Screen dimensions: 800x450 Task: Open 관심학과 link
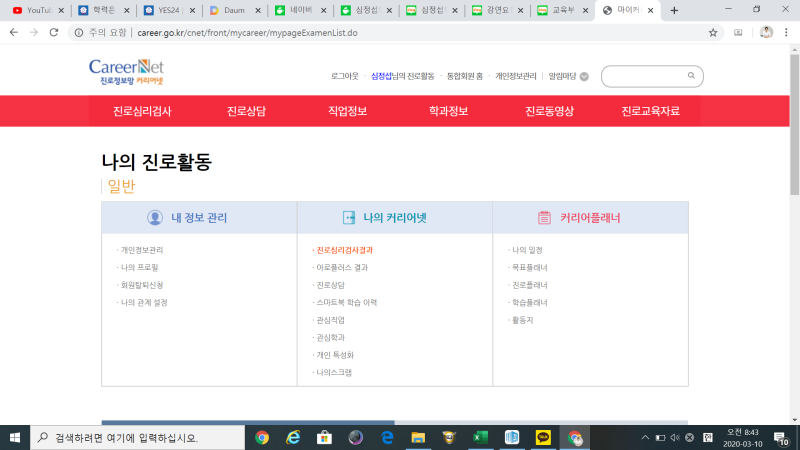(x=331, y=337)
